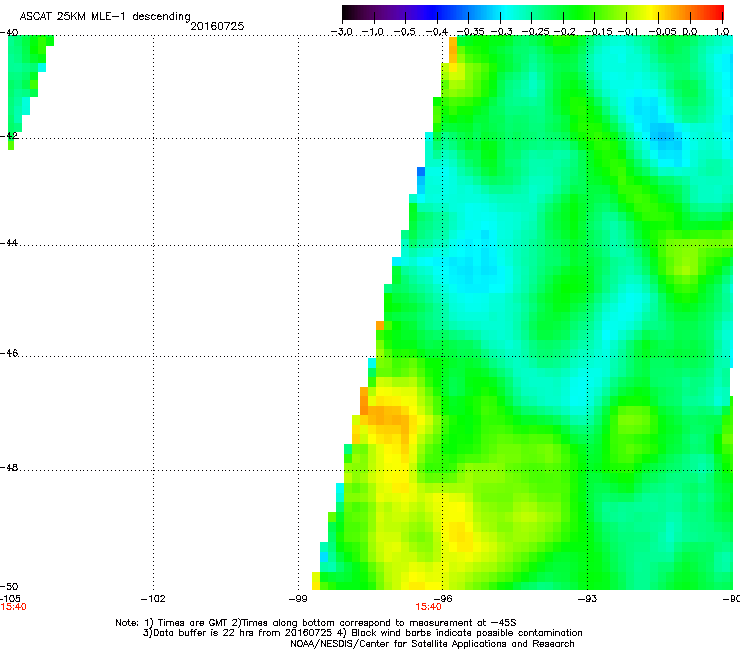This screenshot has width=740, height=650.
Task: Click the date label 20160725 under the title
Action: coord(217,26)
